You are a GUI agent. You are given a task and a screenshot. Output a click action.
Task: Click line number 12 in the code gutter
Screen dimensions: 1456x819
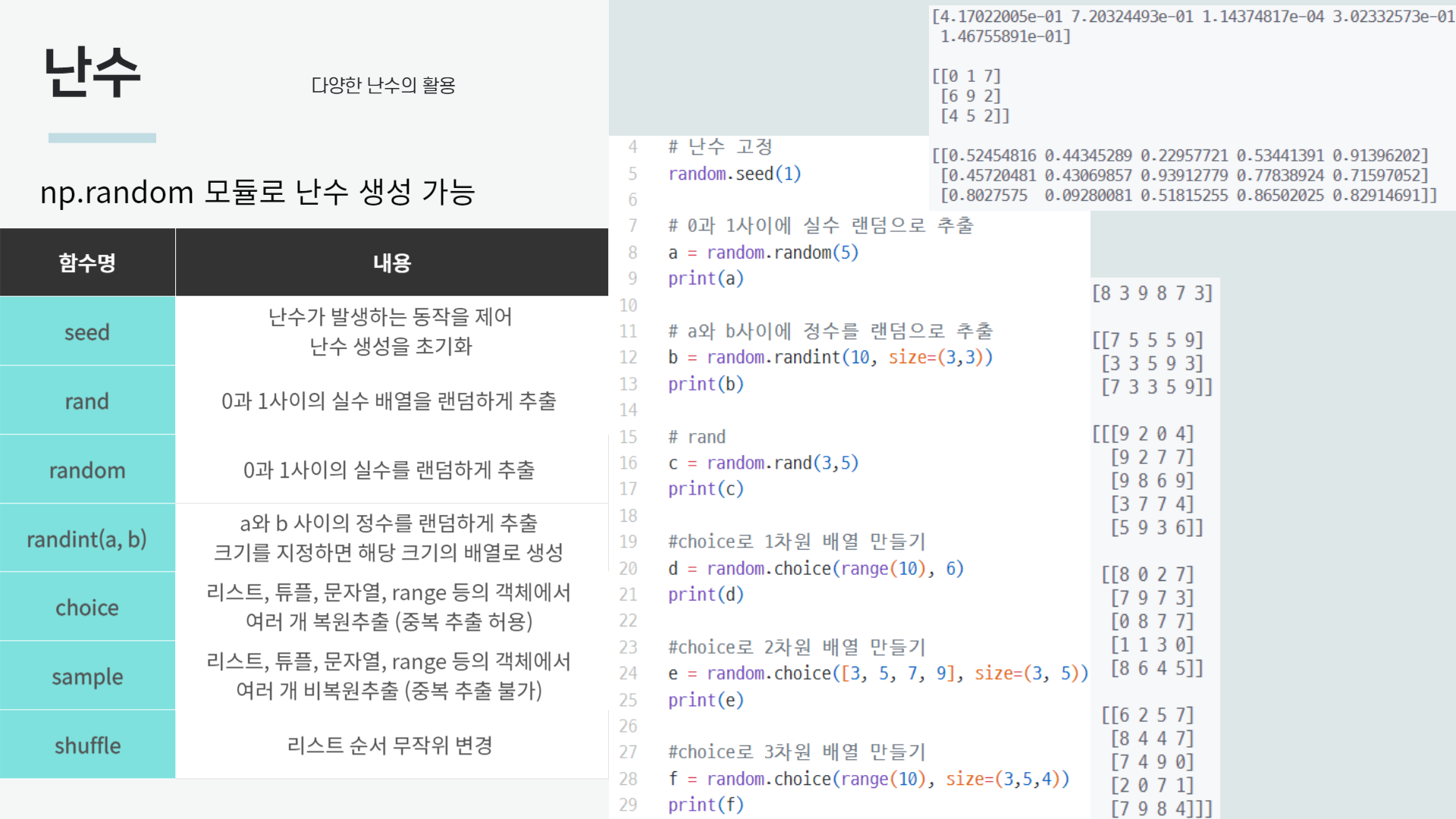point(628,357)
